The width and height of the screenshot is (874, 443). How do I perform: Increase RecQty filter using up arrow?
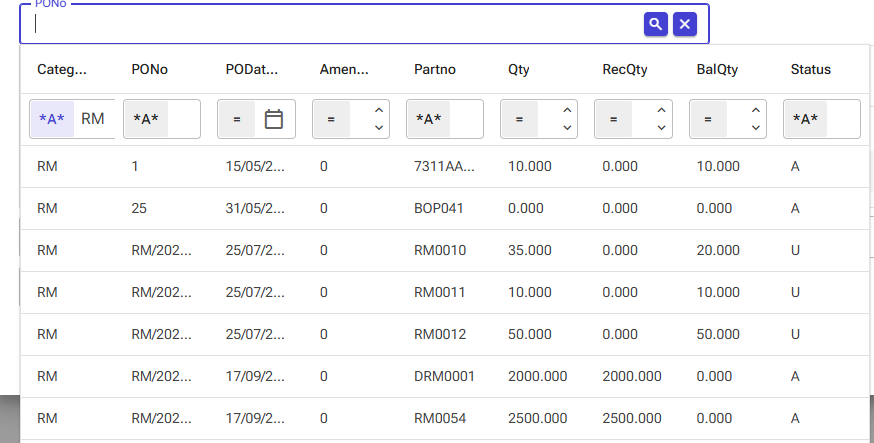click(662, 110)
